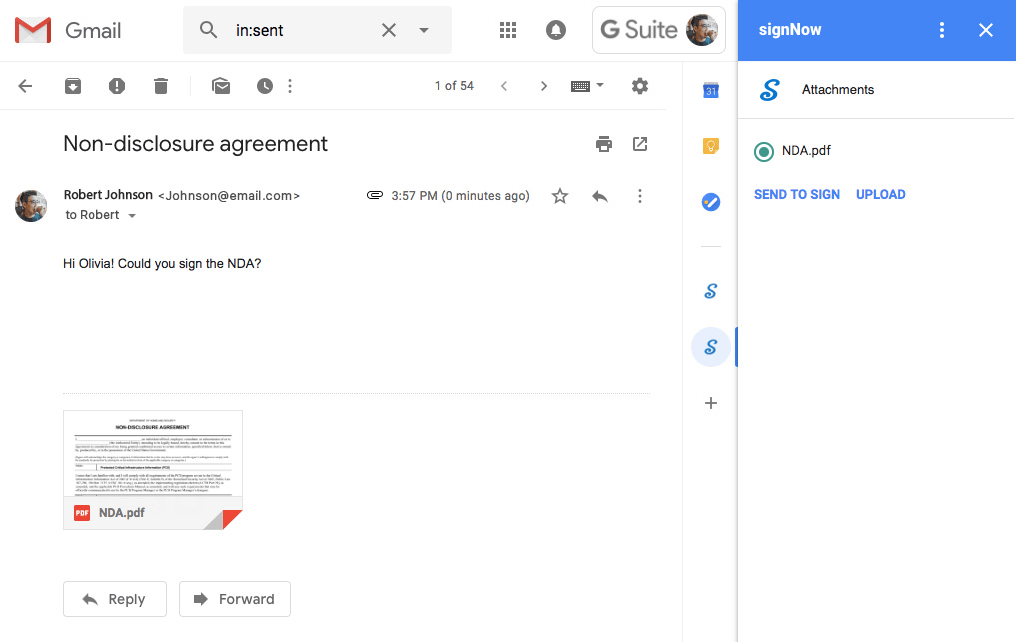Screen dimensions: 1016x642
Task: Open the input tools keyboard dropdown
Action: click(587, 86)
